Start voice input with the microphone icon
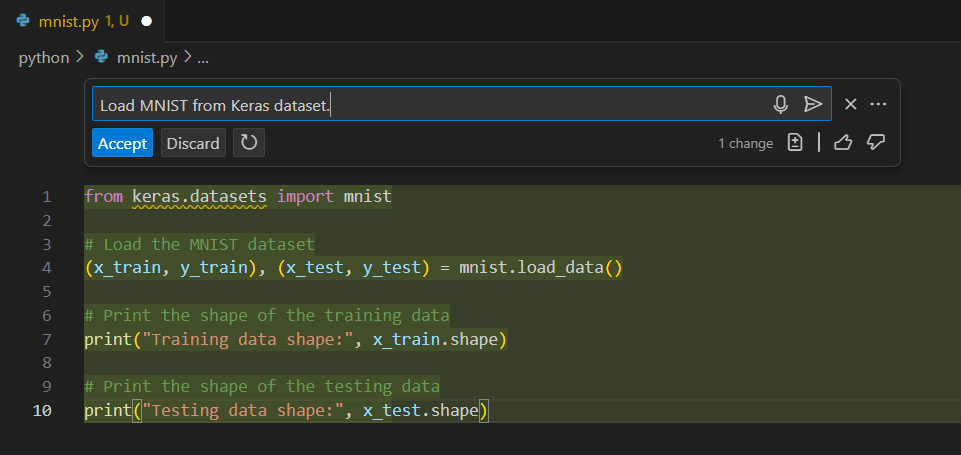Viewport: 961px width, 455px height. coord(781,105)
